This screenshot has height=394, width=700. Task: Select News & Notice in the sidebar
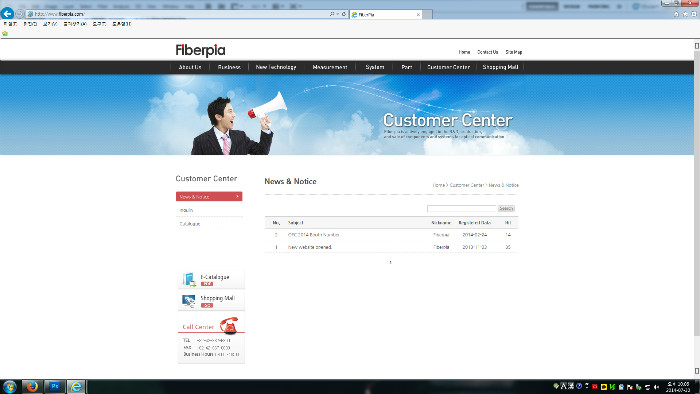tap(209, 196)
